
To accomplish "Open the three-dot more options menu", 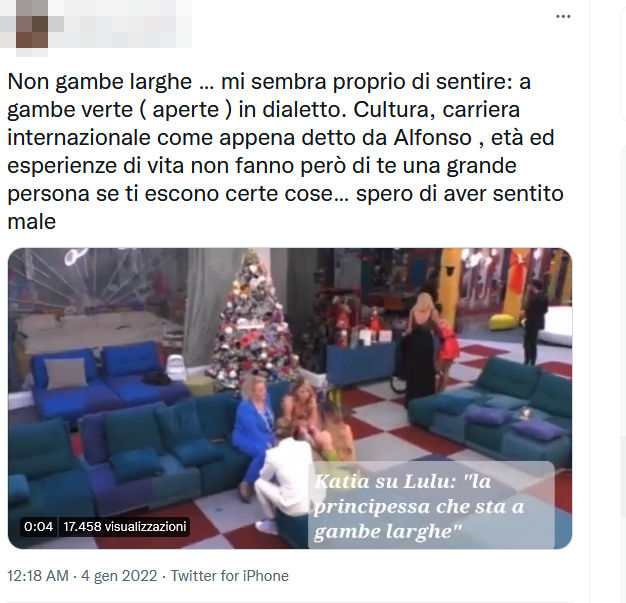I will click(x=563, y=16).
